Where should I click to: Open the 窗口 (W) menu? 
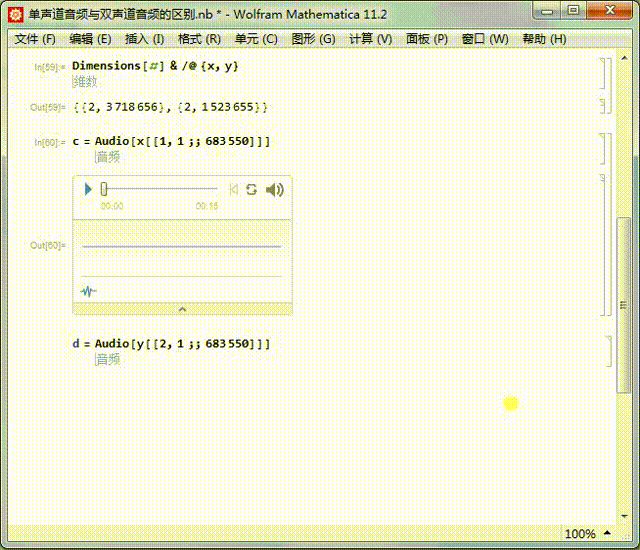[485, 39]
